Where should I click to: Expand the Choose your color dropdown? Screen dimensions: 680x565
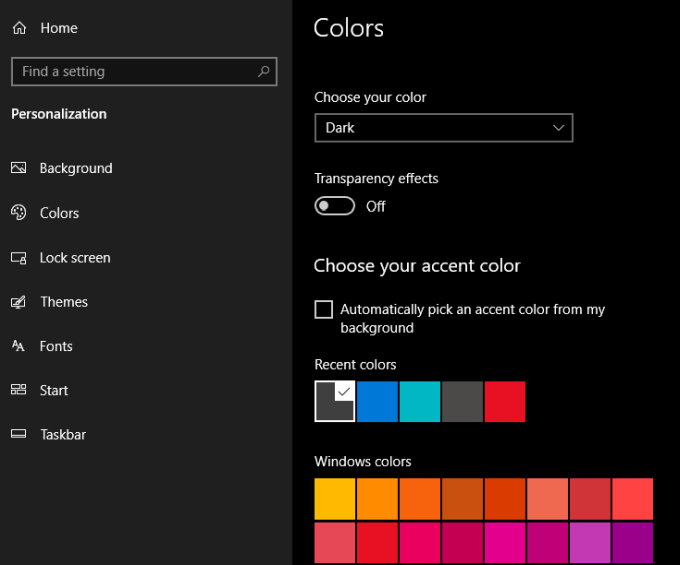pyautogui.click(x=443, y=128)
